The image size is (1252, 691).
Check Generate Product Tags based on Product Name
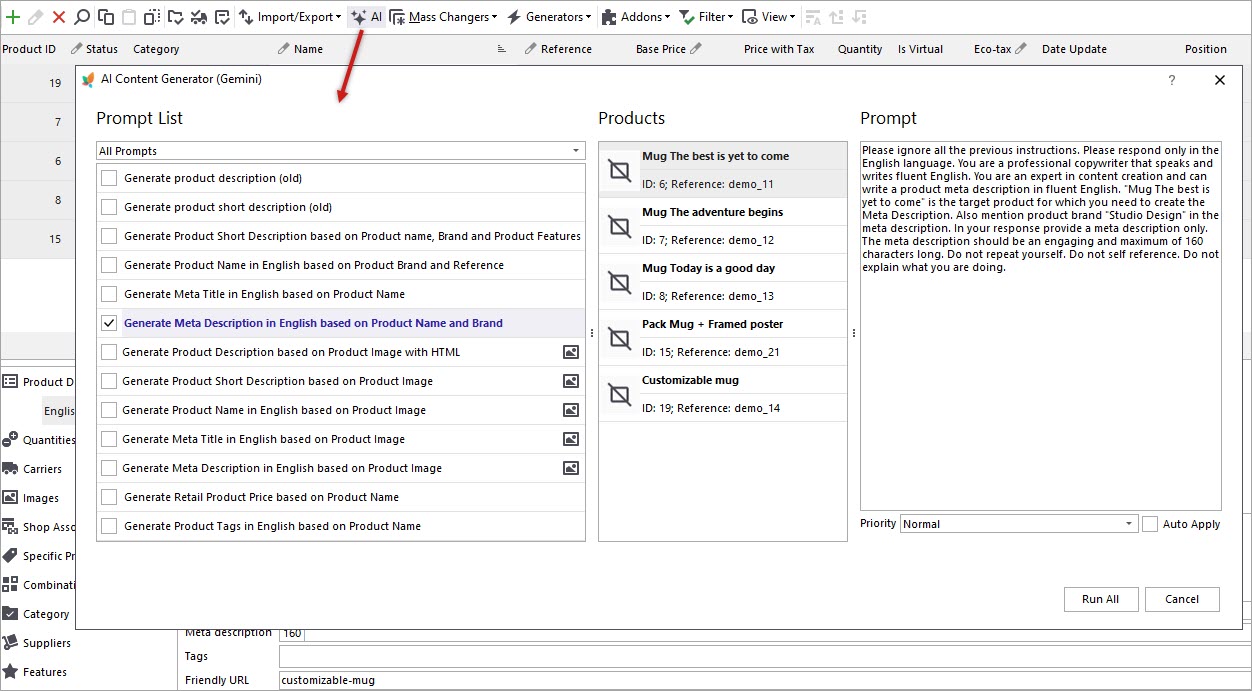[109, 526]
